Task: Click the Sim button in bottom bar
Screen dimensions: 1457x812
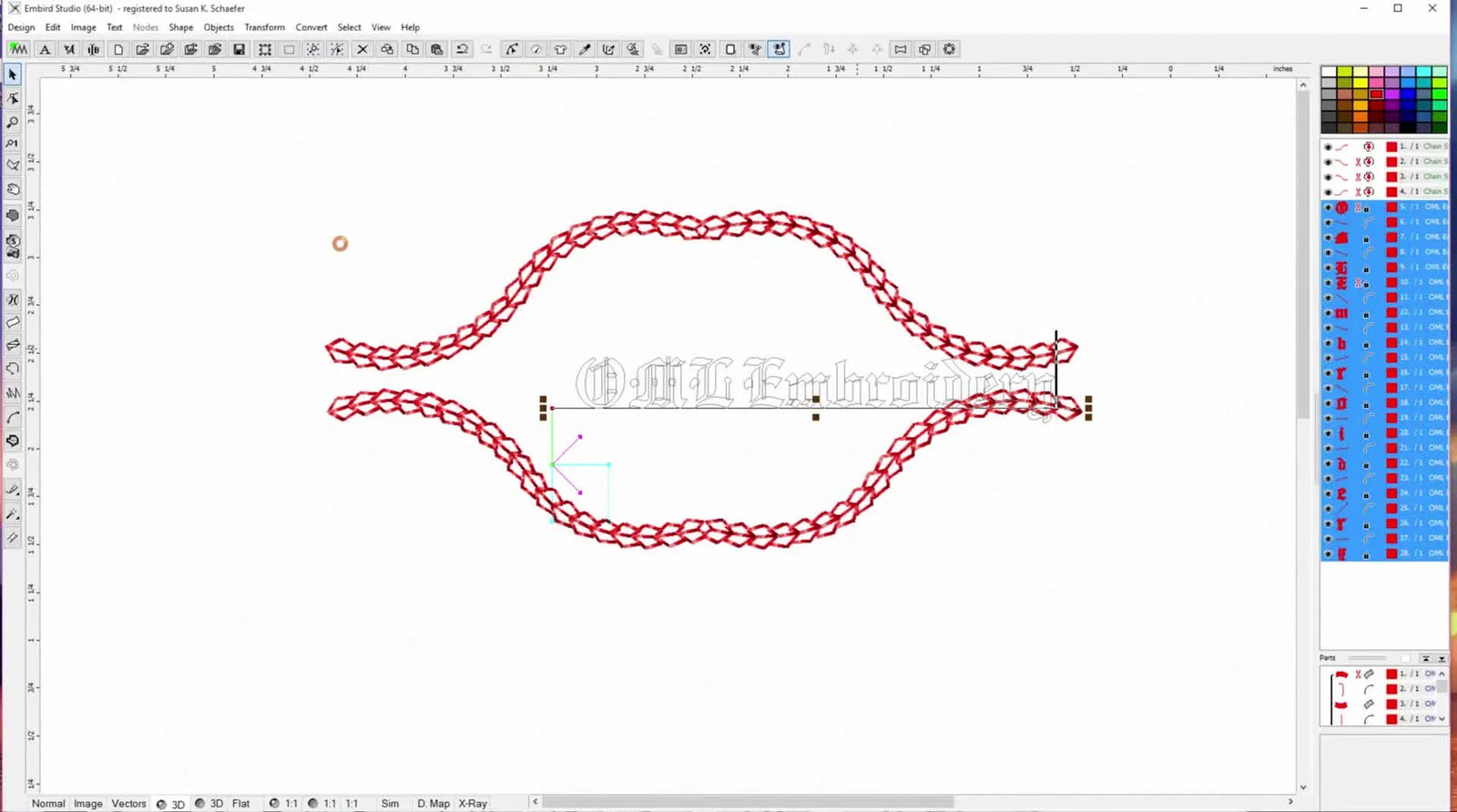Action: pyautogui.click(x=390, y=804)
